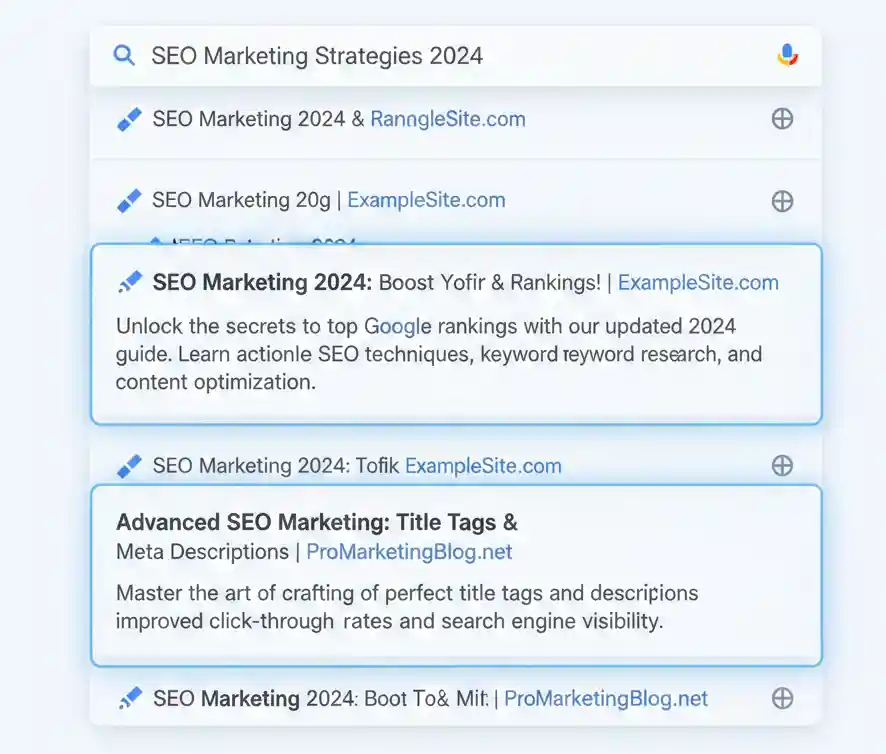Click the pencil icon on the bottom ProMarketingBlog result
886x754 pixels.
point(129,699)
